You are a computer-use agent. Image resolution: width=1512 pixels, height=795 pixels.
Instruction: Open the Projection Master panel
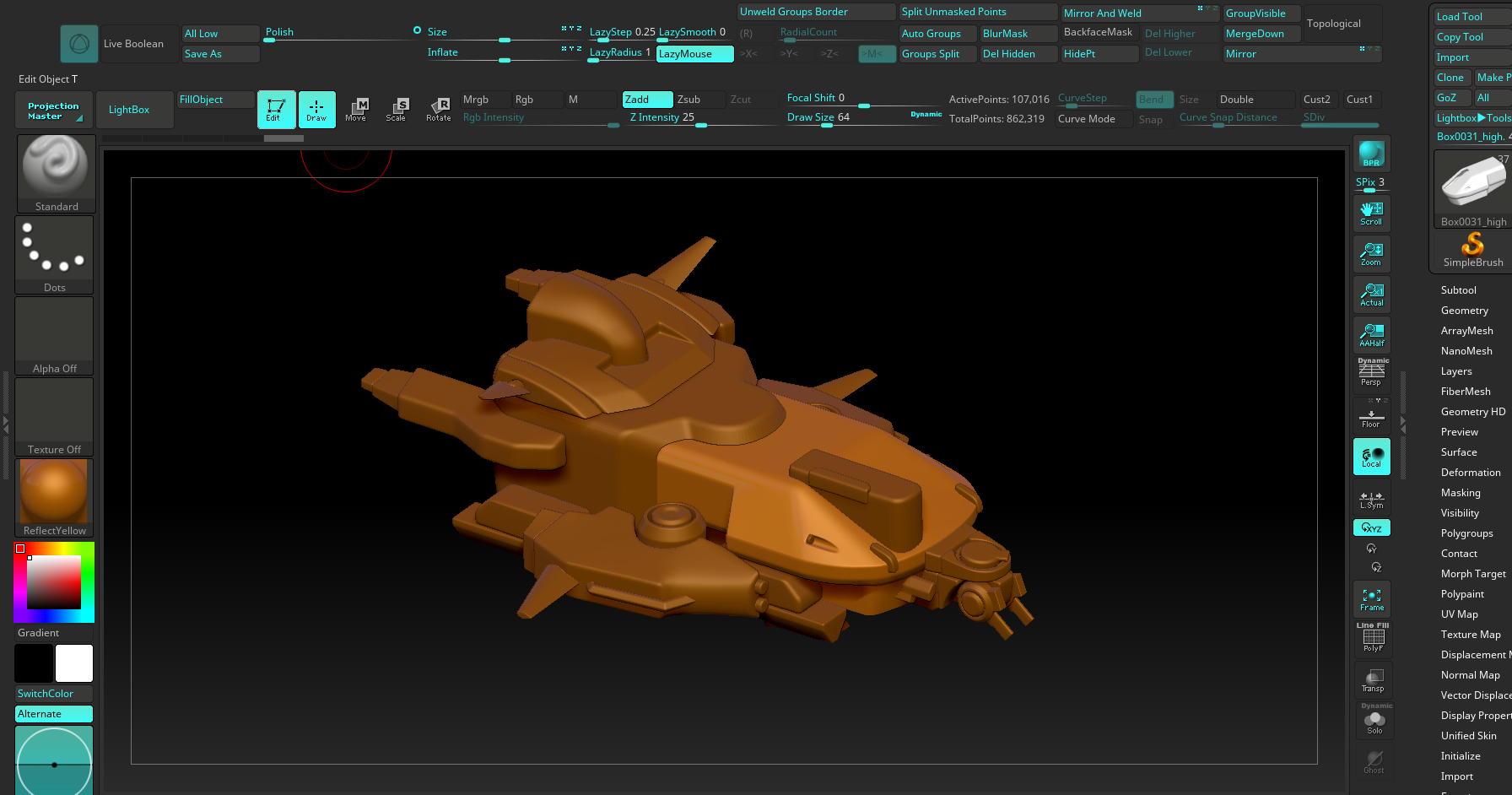(x=54, y=110)
